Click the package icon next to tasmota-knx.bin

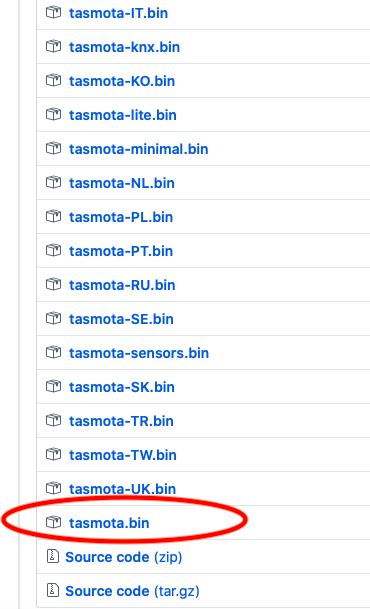point(53,47)
